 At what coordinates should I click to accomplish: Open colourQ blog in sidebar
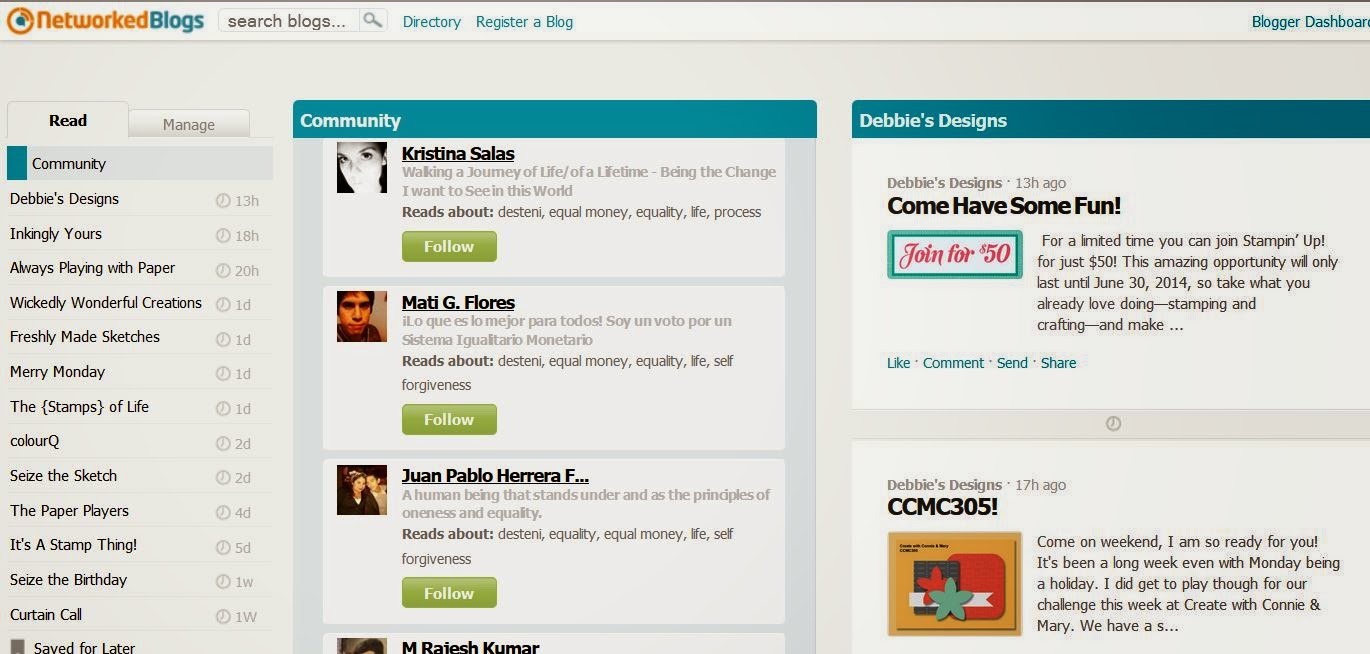(34, 441)
